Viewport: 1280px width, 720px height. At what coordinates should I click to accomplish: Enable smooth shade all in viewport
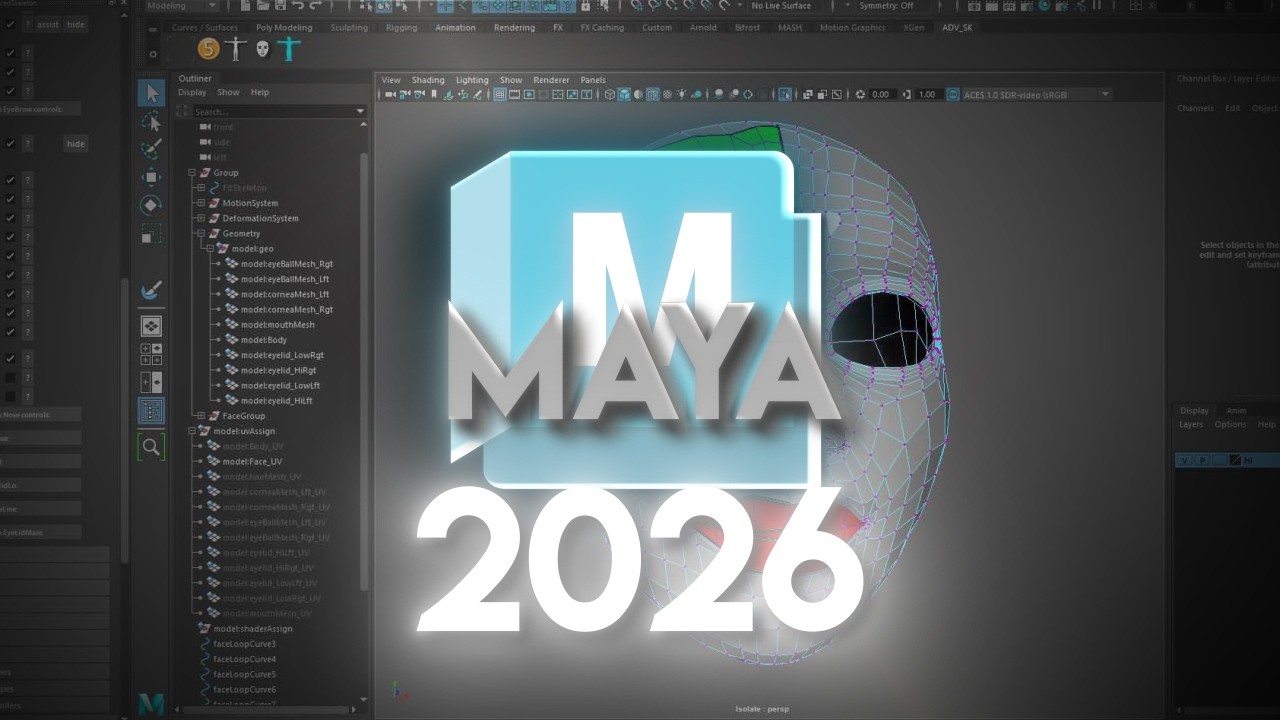624,94
